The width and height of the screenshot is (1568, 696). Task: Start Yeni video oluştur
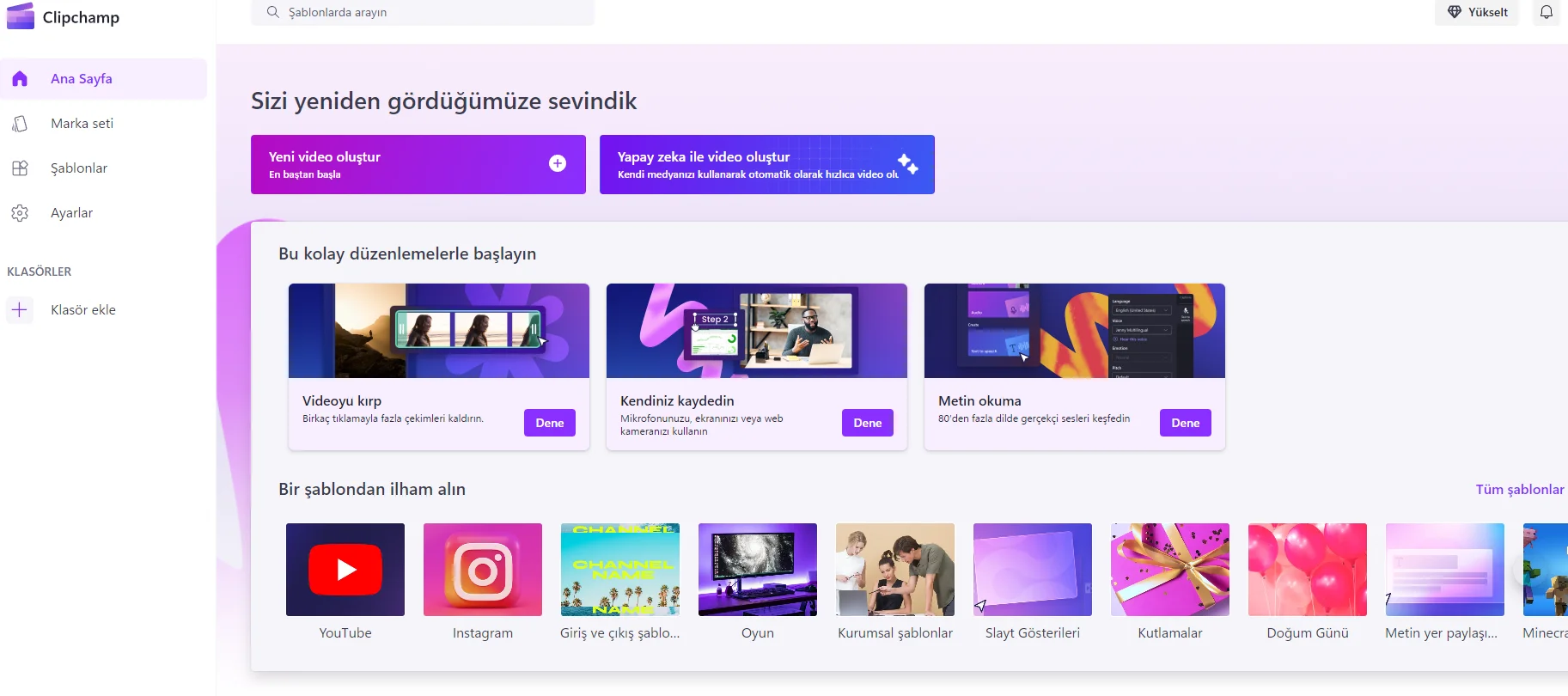(x=418, y=164)
